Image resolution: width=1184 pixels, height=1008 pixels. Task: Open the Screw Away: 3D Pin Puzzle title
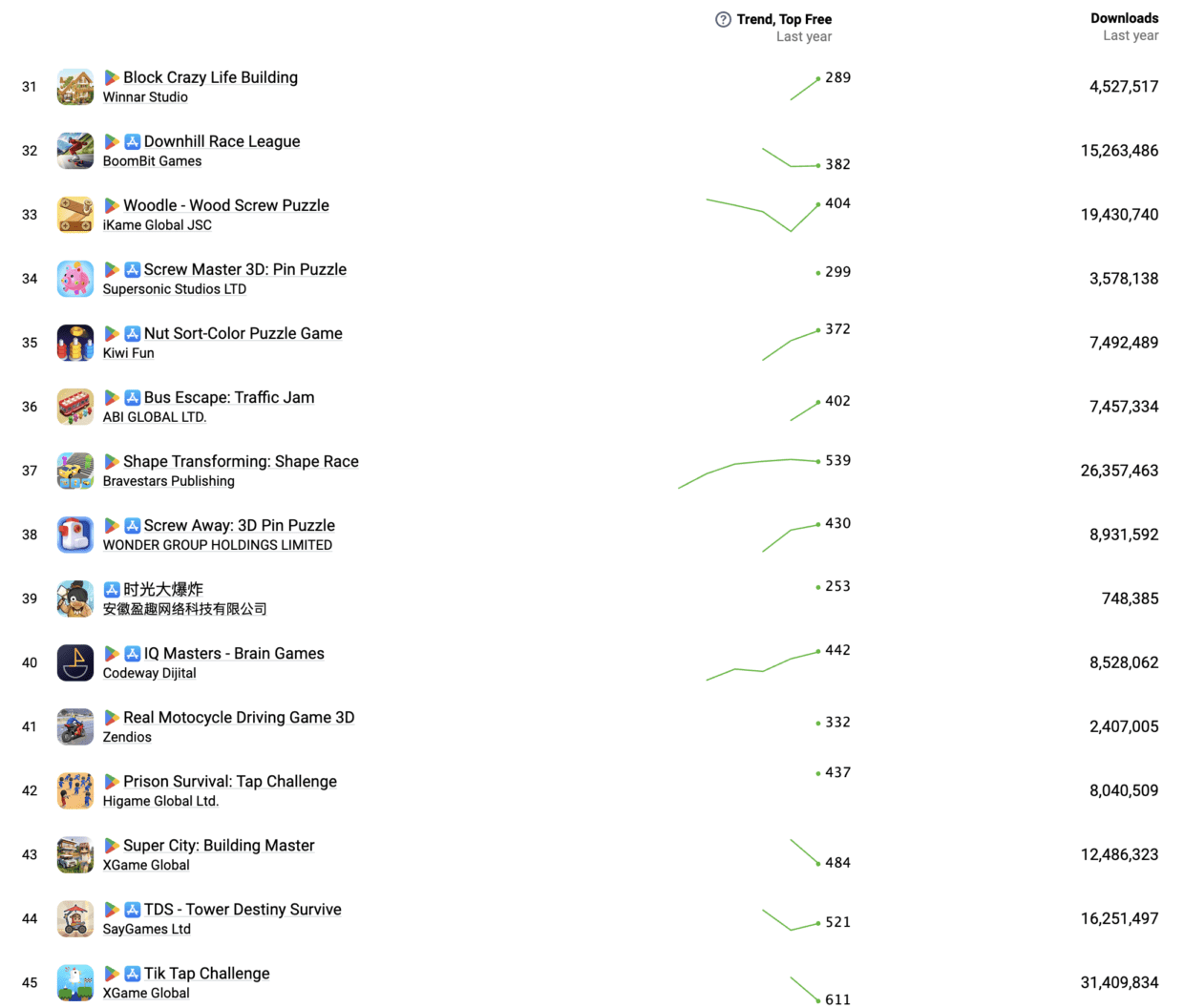(239, 526)
